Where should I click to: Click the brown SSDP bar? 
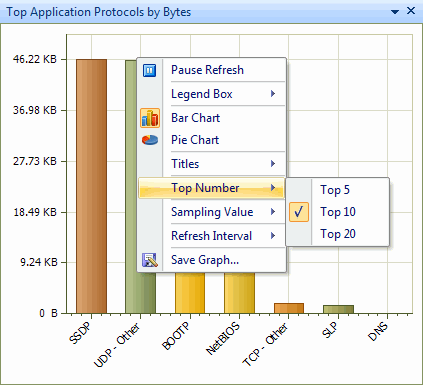[x=91, y=186]
